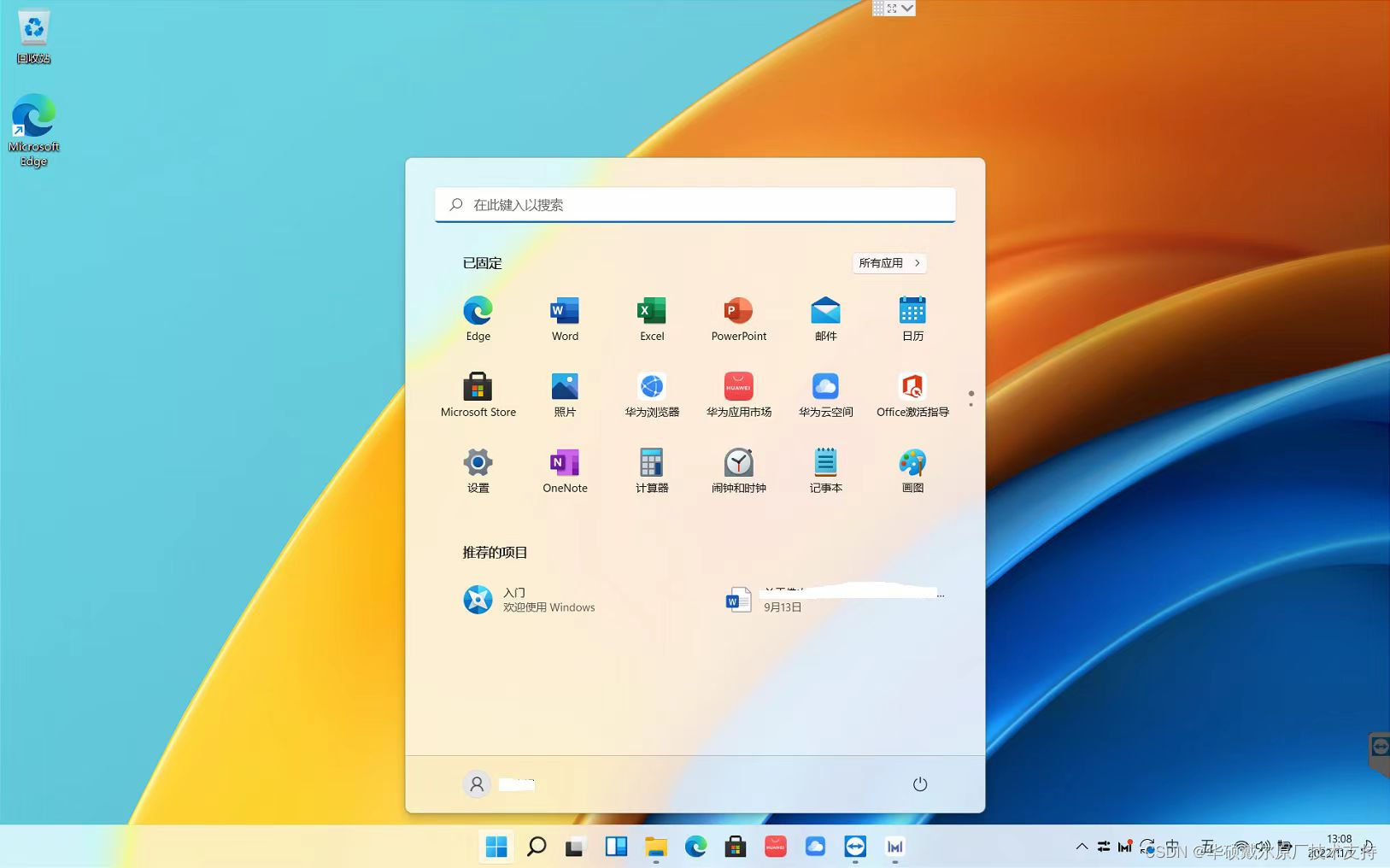Viewport: 1390px width, 868px height.
Task: Launch the 画图 paint app
Action: 912,471
